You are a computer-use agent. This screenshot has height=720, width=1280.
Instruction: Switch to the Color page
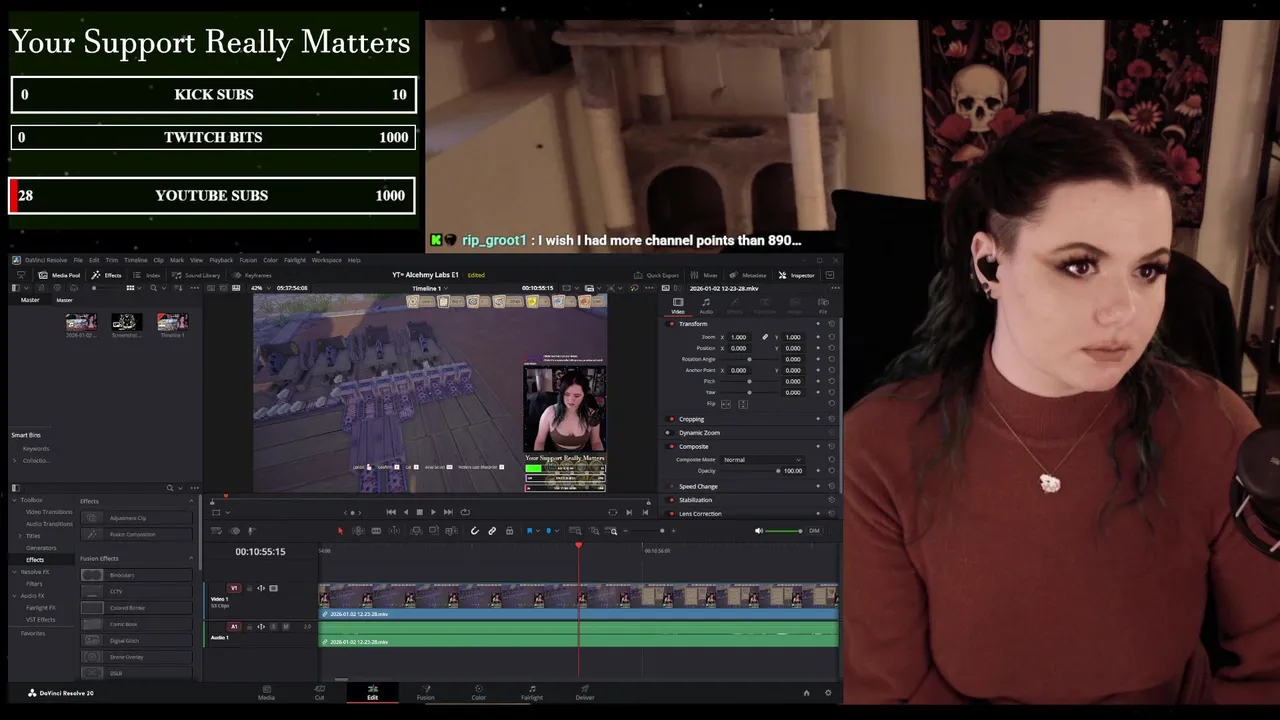tap(479, 692)
